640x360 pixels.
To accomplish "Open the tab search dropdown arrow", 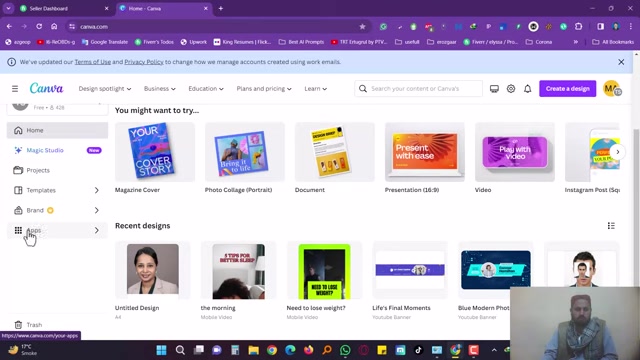I will click(8, 8).
